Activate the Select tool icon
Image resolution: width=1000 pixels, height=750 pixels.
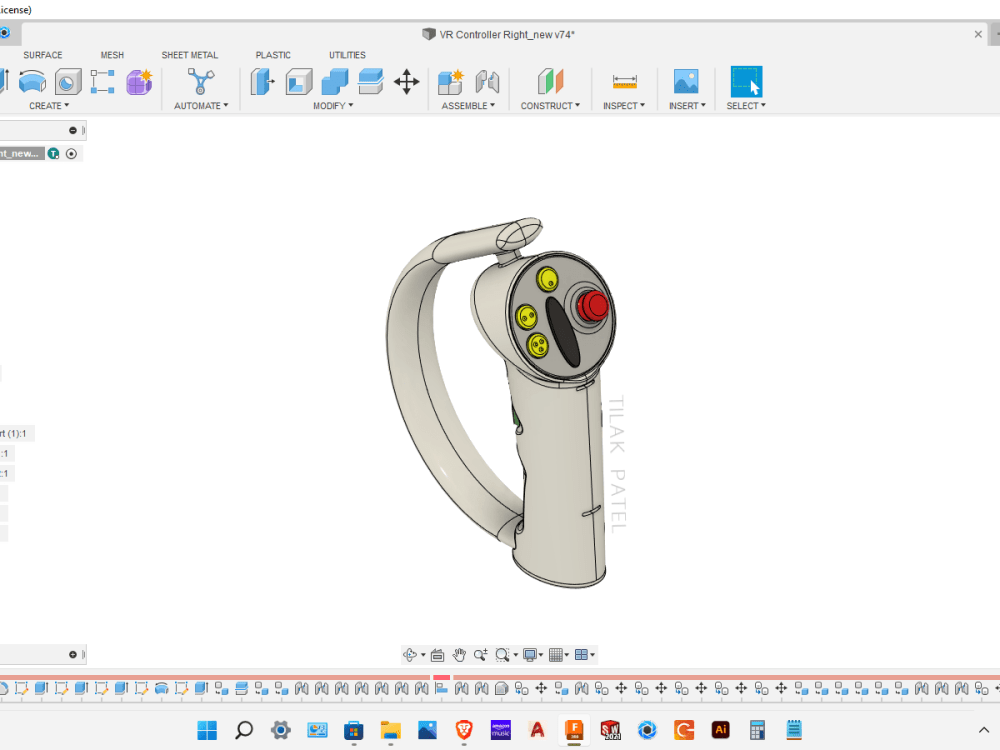746,82
